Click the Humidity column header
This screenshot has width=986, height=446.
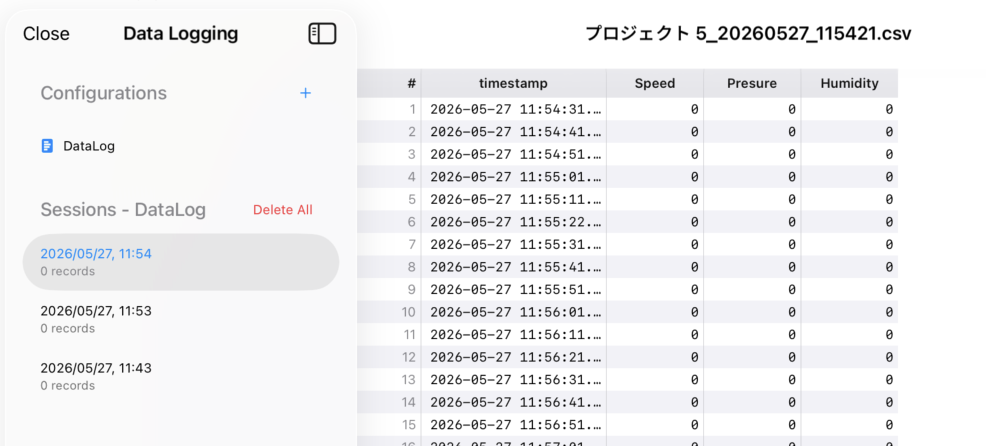point(849,83)
